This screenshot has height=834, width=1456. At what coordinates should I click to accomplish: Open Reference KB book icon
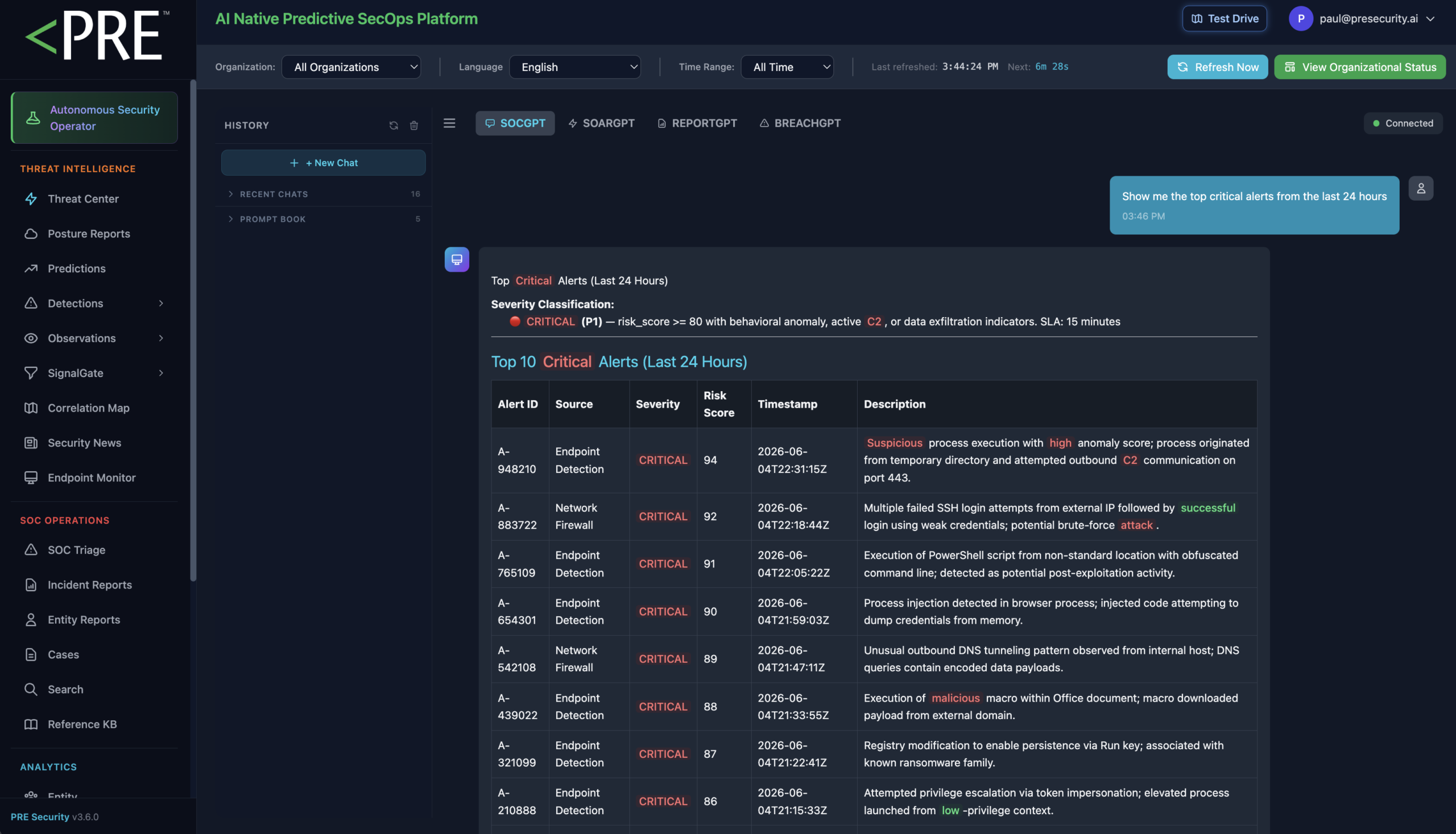click(x=31, y=725)
